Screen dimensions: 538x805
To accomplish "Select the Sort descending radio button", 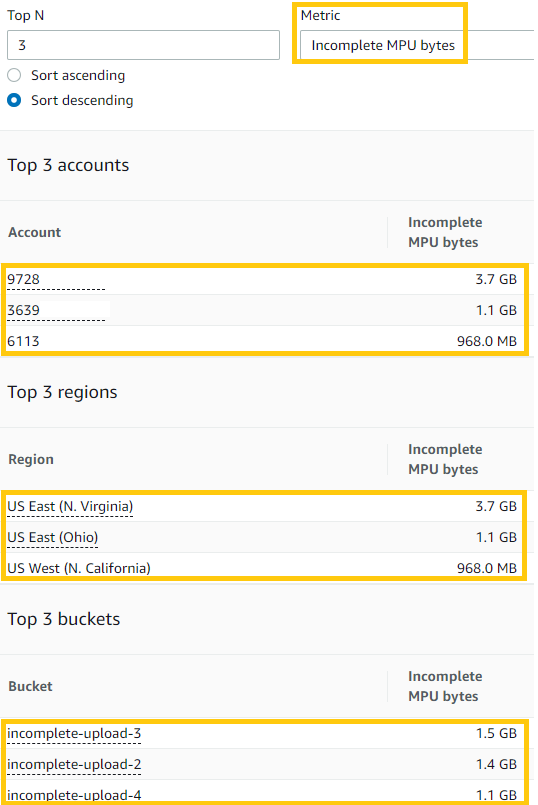I will (x=14, y=100).
